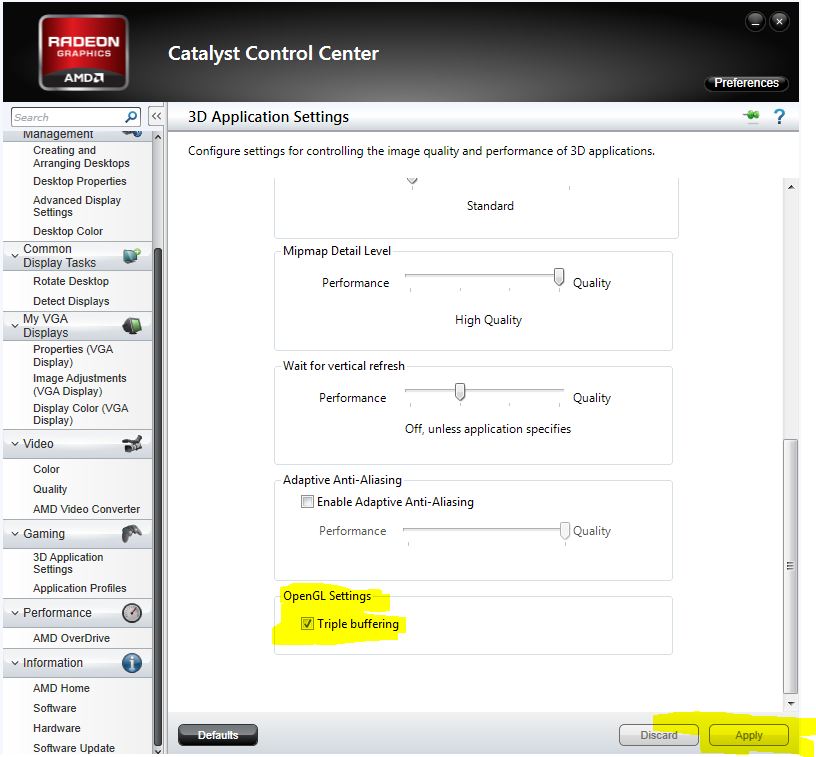Collapse Common Display Tasks section

[15, 255]
